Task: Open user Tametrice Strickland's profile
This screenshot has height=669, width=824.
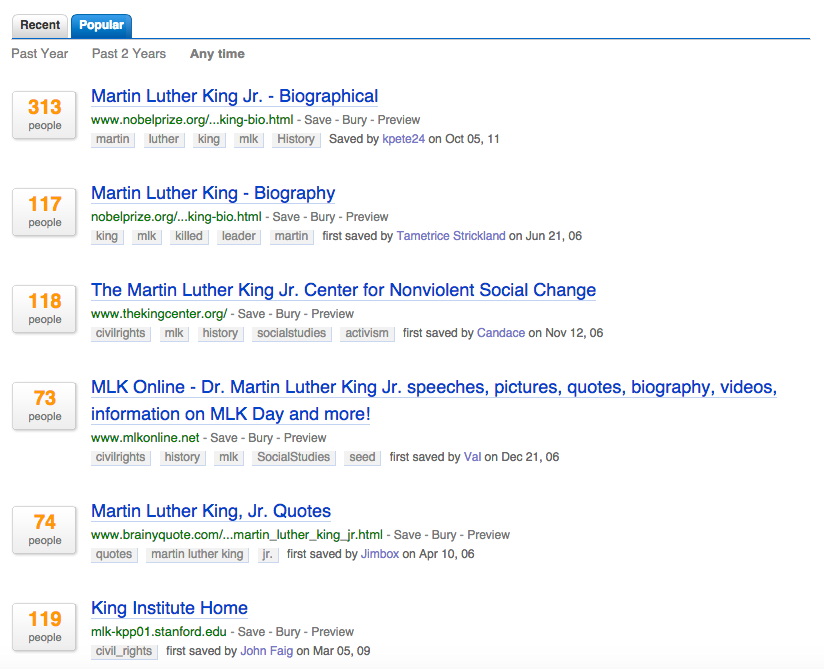Action: [x=450, y=237]
